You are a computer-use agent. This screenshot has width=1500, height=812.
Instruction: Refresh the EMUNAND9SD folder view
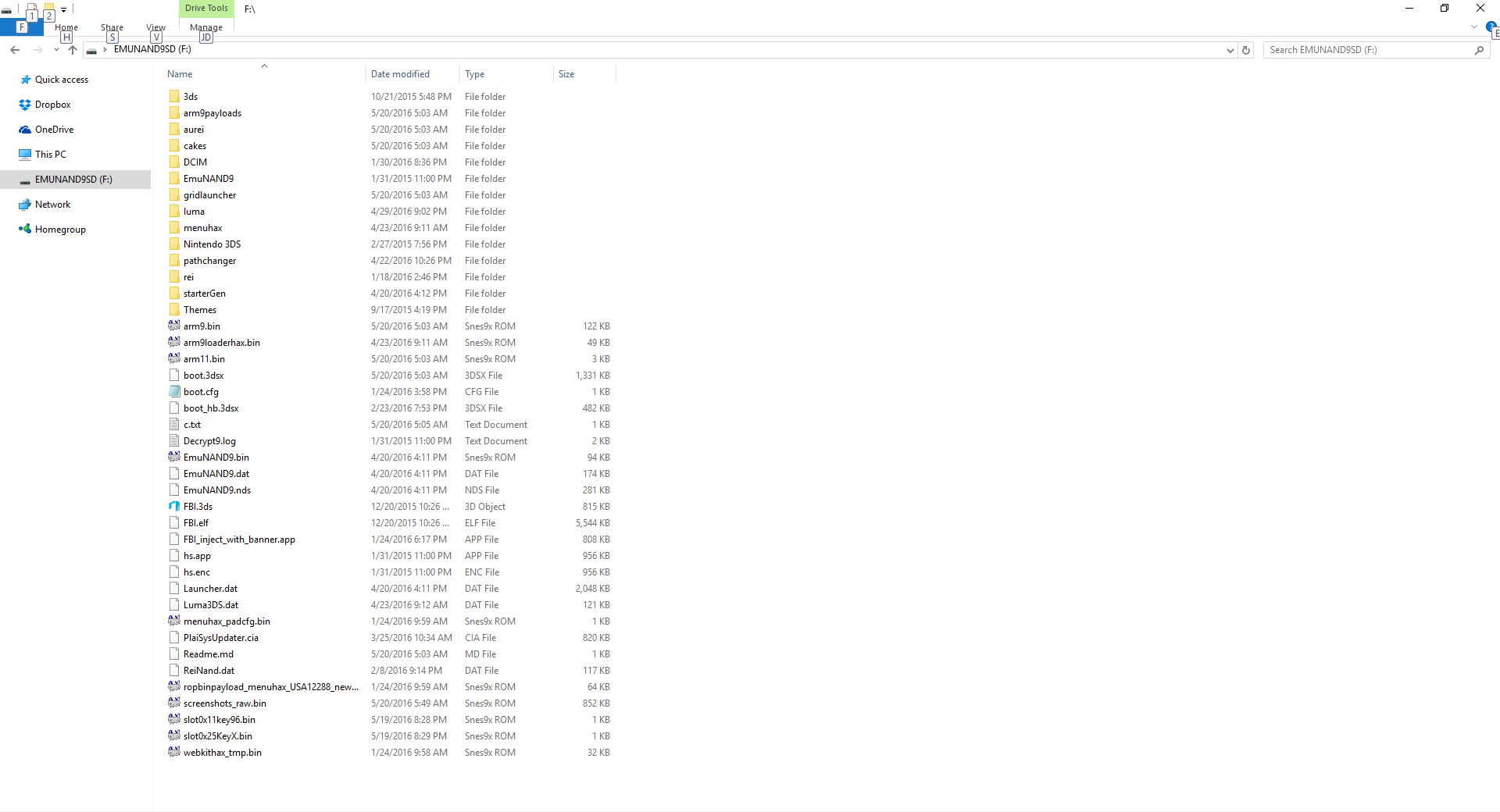point(1246,50)
